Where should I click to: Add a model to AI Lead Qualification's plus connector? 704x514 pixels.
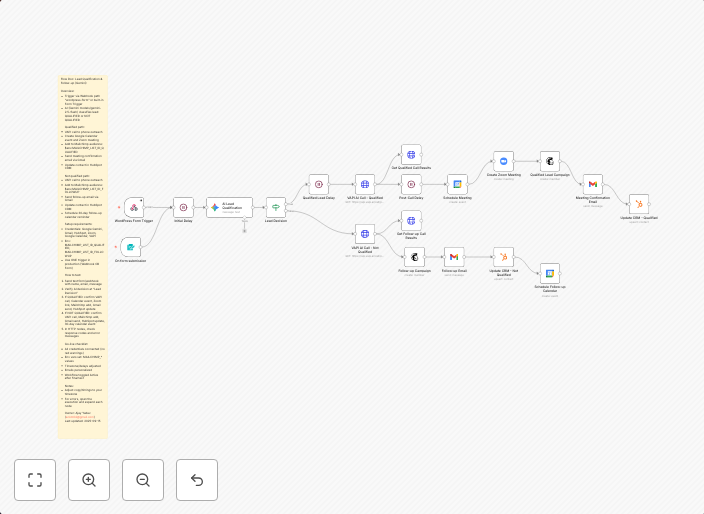245,231
